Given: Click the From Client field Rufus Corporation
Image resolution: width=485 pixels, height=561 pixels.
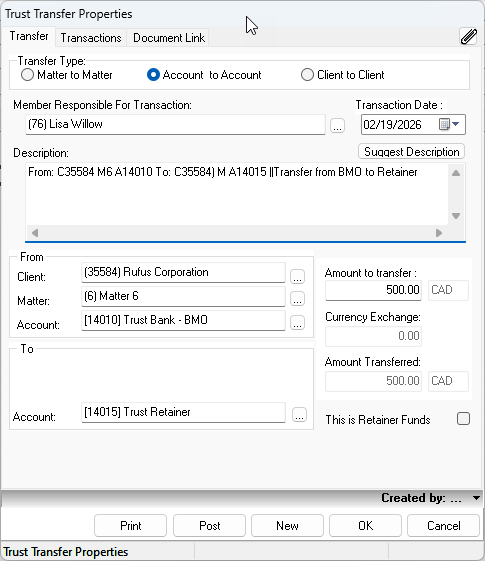Looking at the screenshot, I should (183, 273).
